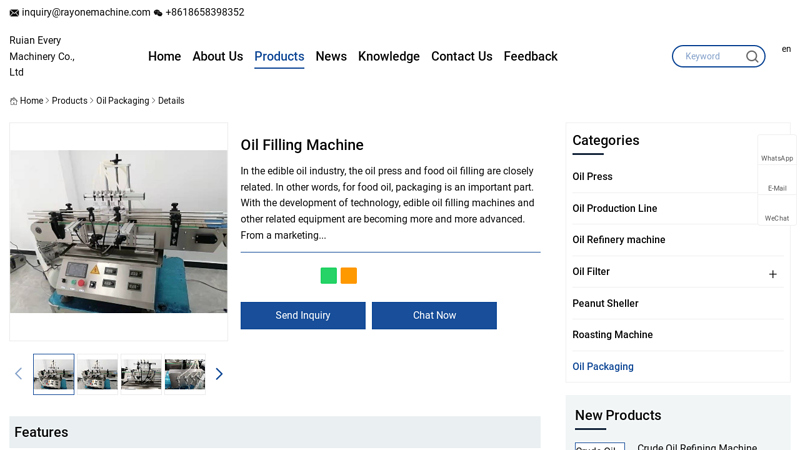This screenshot has width=800, height=450.
Task: Open the Peanut Sheller category
Action: click(x=605, y=304)
